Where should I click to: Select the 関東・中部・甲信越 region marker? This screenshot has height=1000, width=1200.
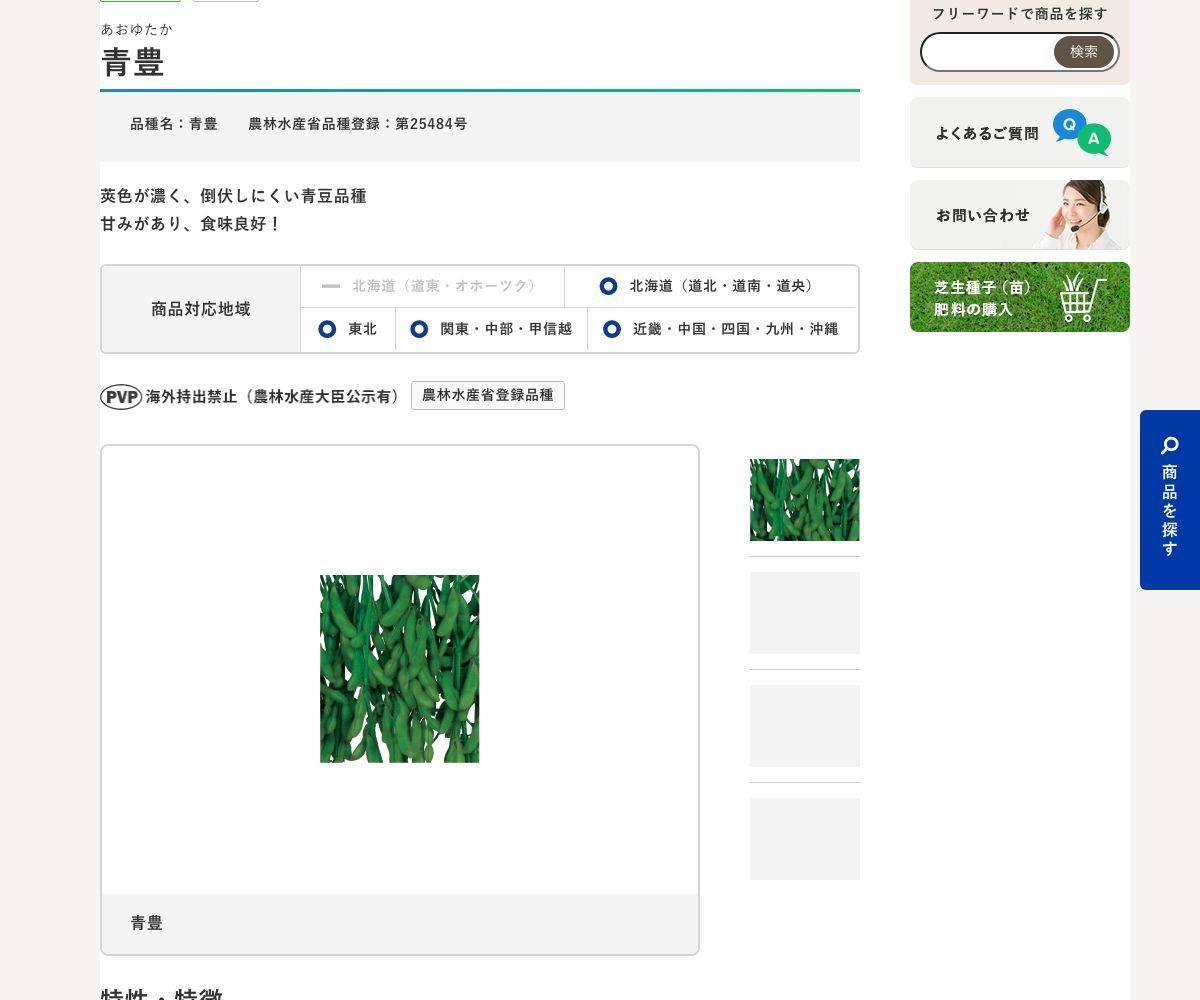[x=419, y=329]
